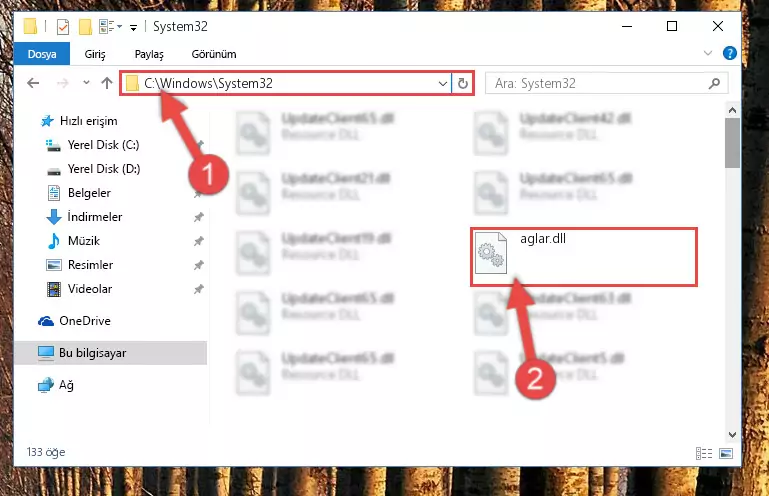Switch to large icons view layout
Image resolution: width=769 pixels, height=496 pixels.
point(726,453)
